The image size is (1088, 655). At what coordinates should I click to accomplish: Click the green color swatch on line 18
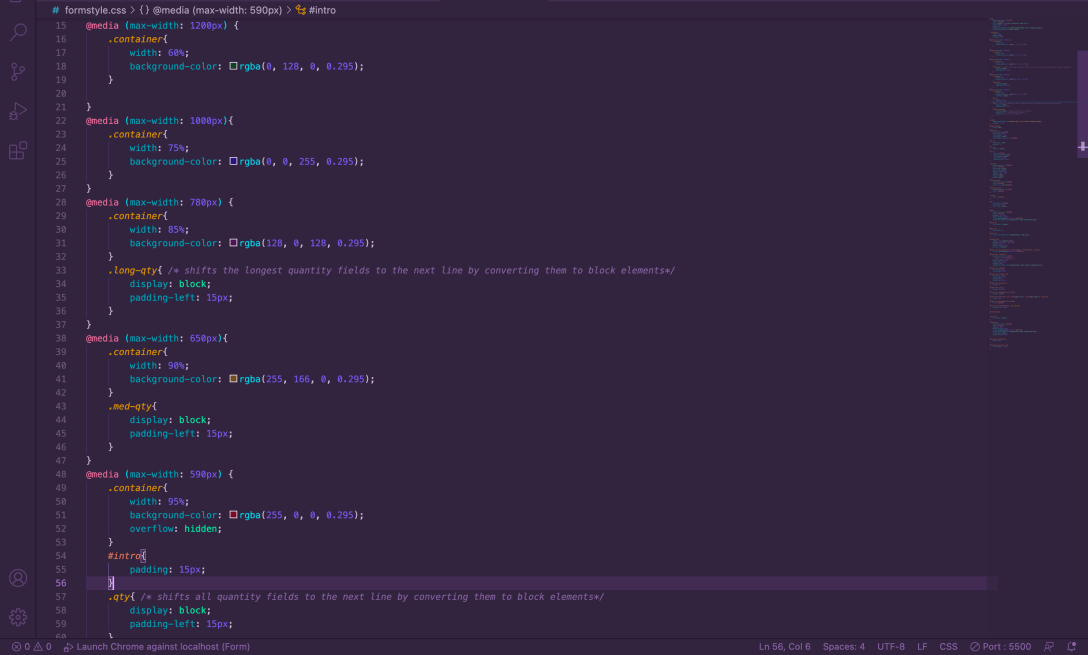(x=234, y=66)
